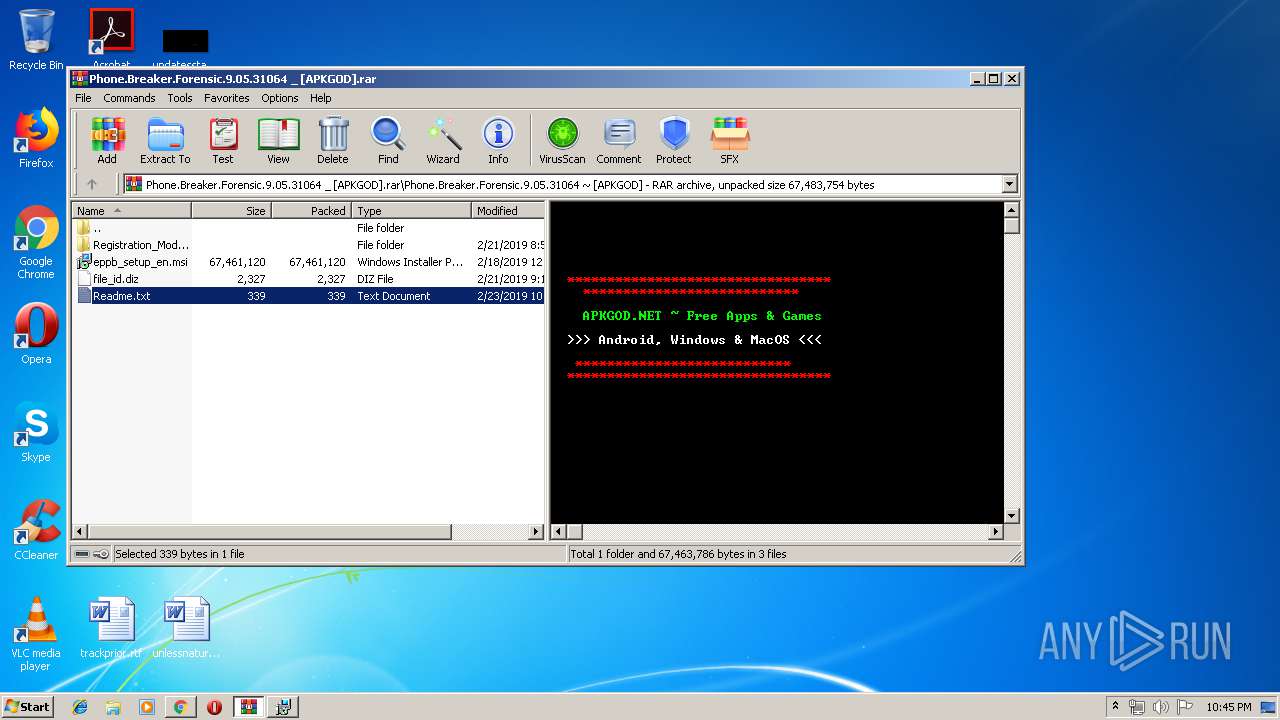Click the Protect shield icon

pos(674,140)
